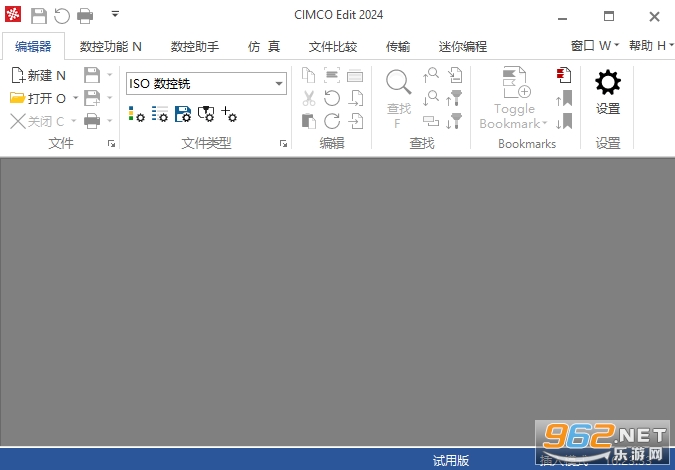The height and width of the screenshot is (470, 675).
Task: Click the large 查找 F magnifier button
Action: click(x=399, y=99)
